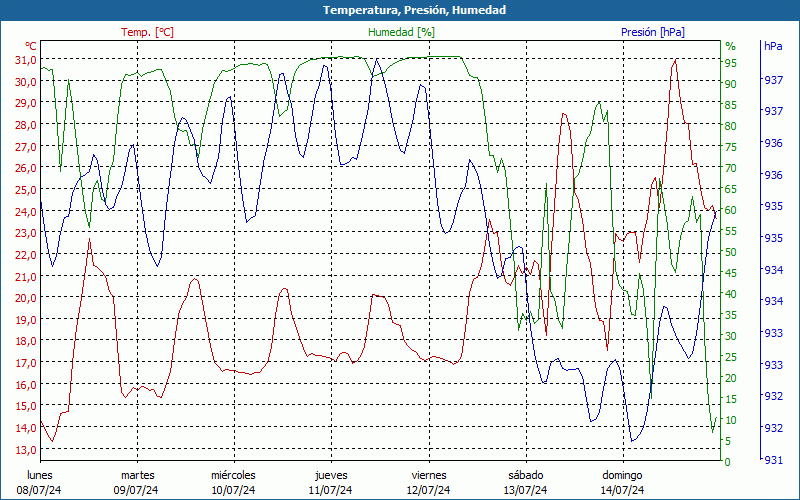Select the blue "Presión [hPa]" legend label

point(653,32)
